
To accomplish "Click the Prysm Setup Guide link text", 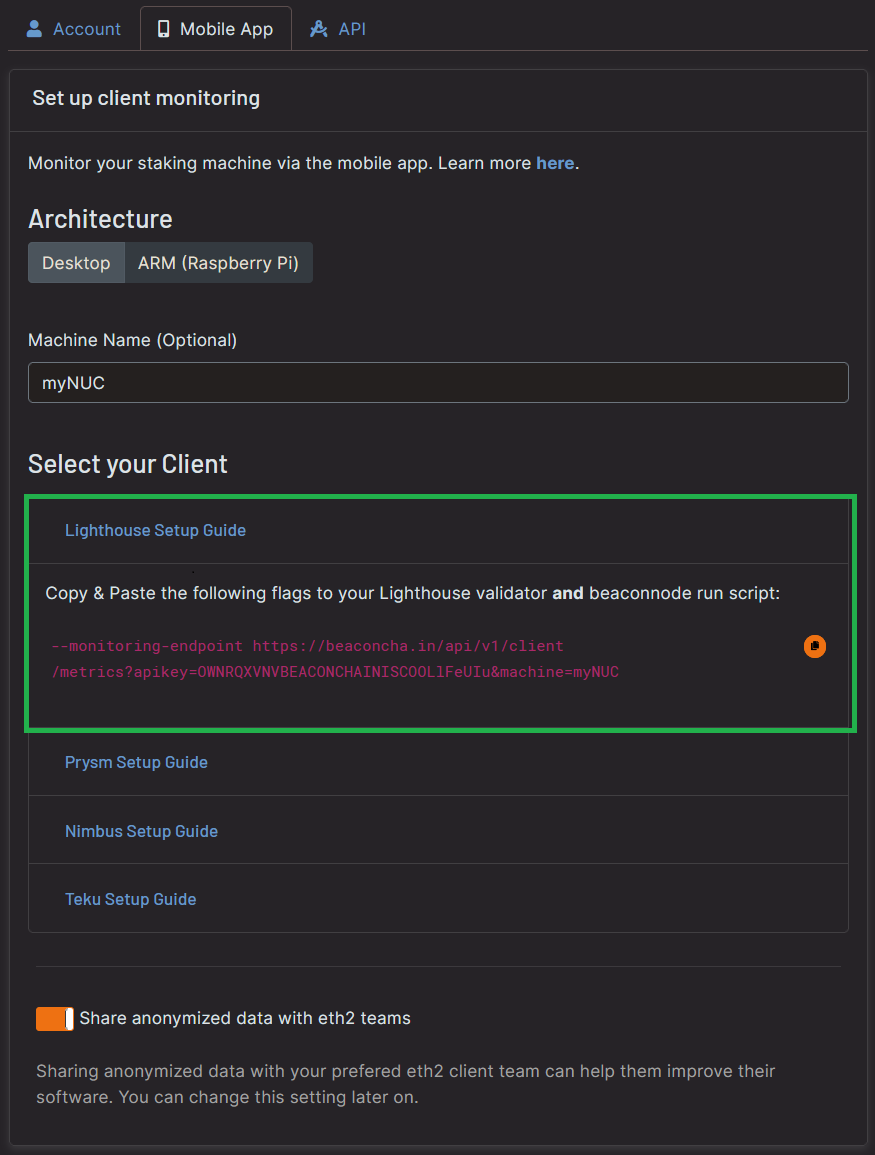I will [x=136, y=762].
